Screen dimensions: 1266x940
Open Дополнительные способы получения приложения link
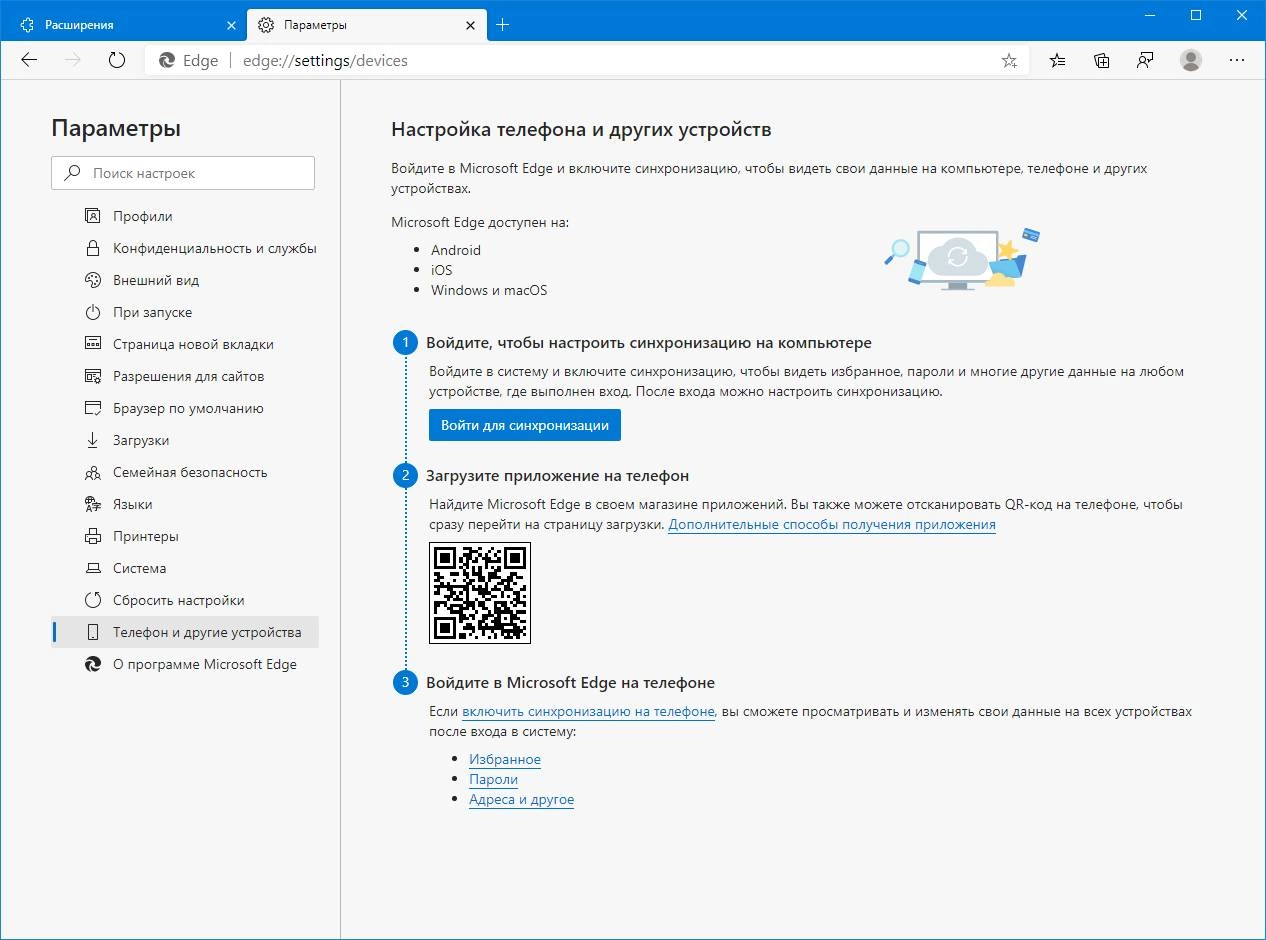[832, 524]
